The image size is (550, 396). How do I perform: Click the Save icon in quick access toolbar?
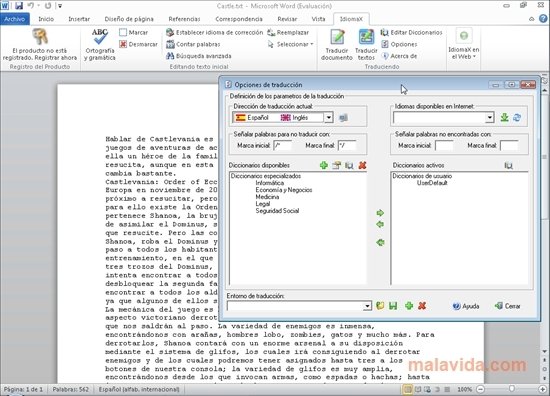tap(19, 6)
